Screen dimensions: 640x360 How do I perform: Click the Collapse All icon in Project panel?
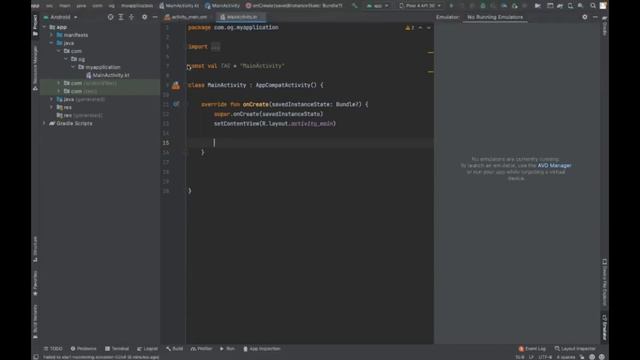131,17
